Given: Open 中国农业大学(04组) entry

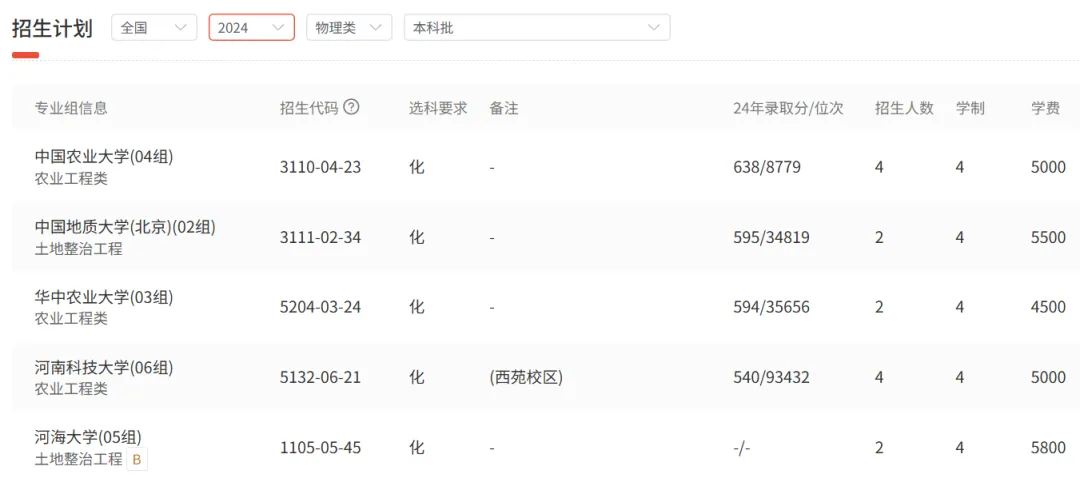Looking at the screenshot, I should pos(104,157).
